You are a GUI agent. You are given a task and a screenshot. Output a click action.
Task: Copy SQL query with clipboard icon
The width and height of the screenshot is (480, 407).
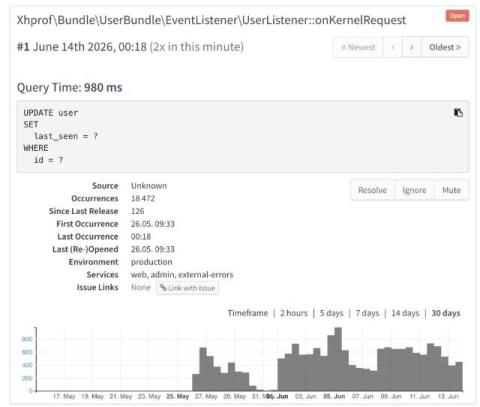458,113
